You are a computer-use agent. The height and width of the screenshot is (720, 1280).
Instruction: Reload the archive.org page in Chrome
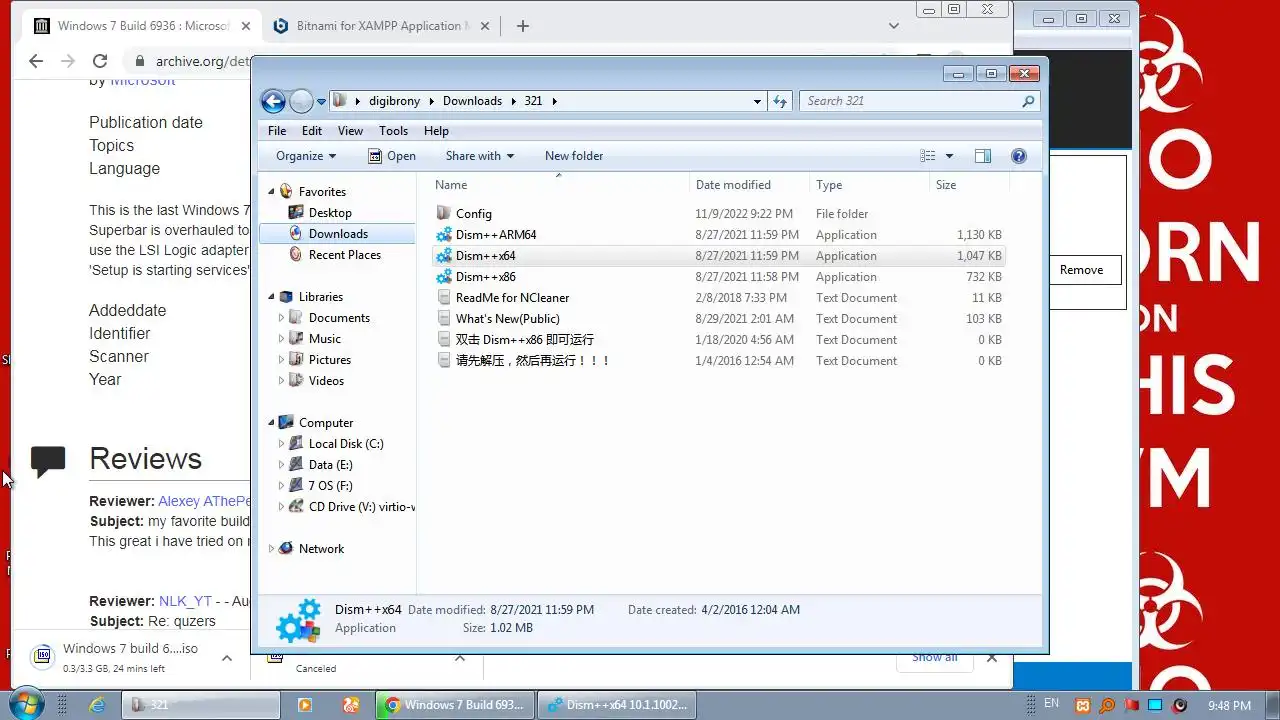coord(100,61)
